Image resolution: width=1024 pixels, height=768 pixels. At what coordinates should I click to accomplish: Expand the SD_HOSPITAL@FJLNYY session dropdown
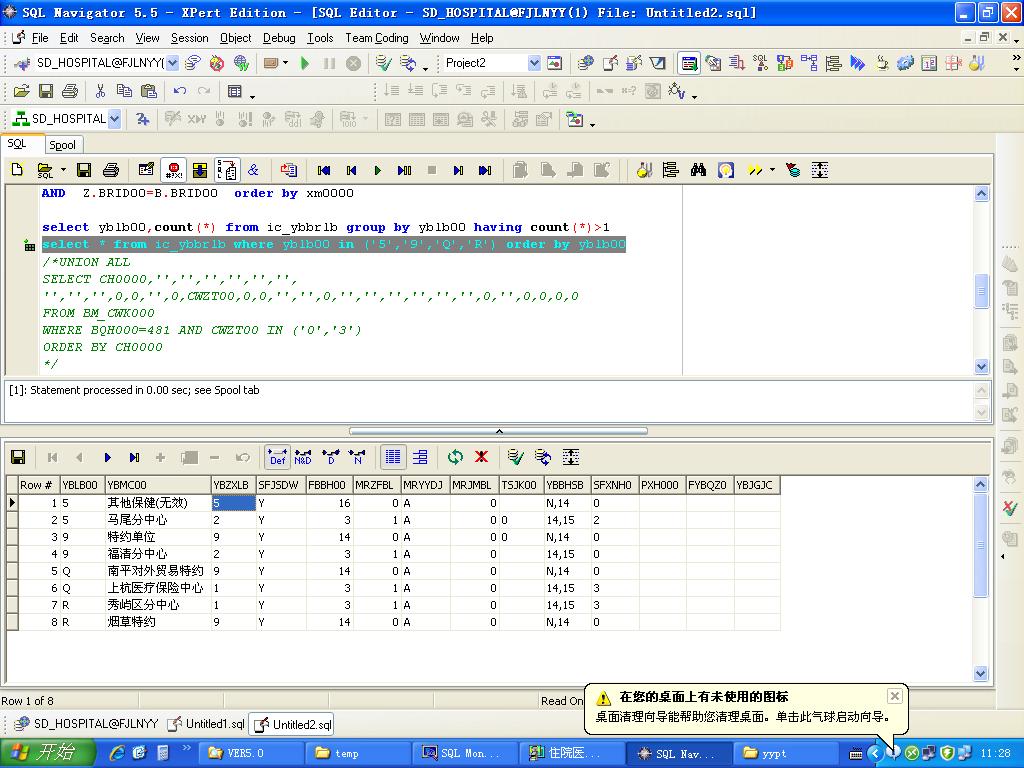pyautogui.click(x=171, y=63)
